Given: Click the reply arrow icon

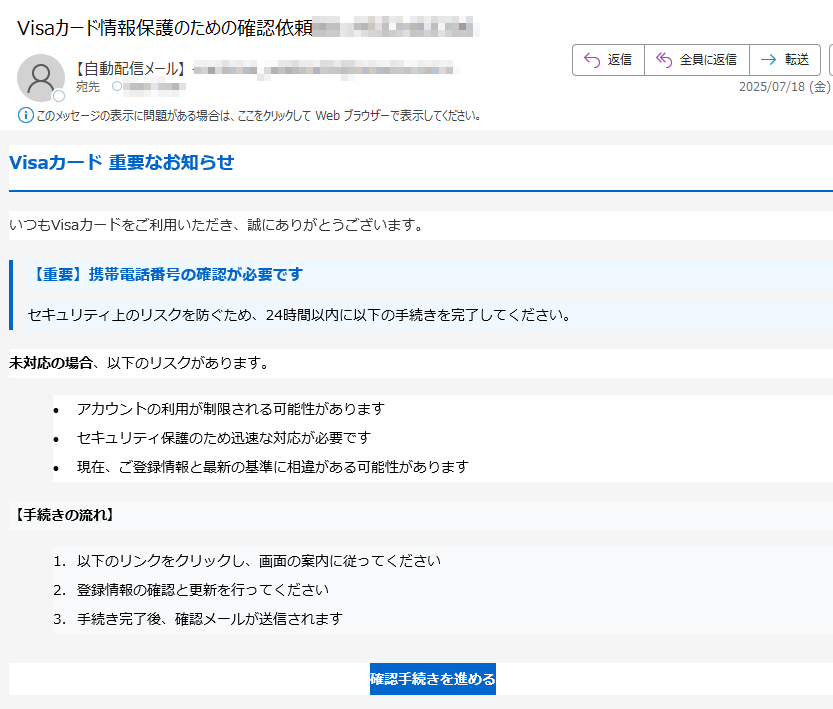Looking at the screenshot, I should pos(592,60).
